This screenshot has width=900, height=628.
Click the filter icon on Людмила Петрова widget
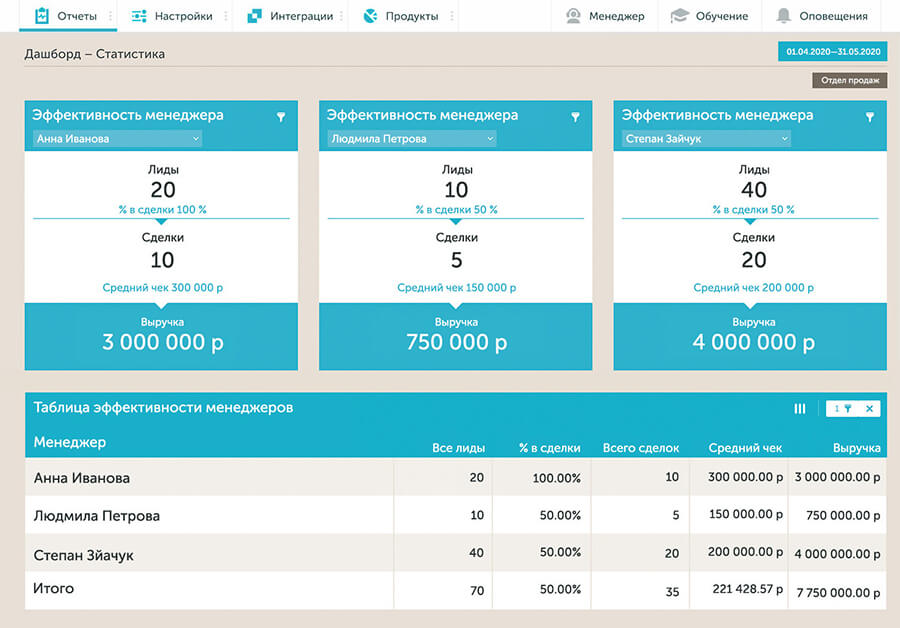[575, 117]
